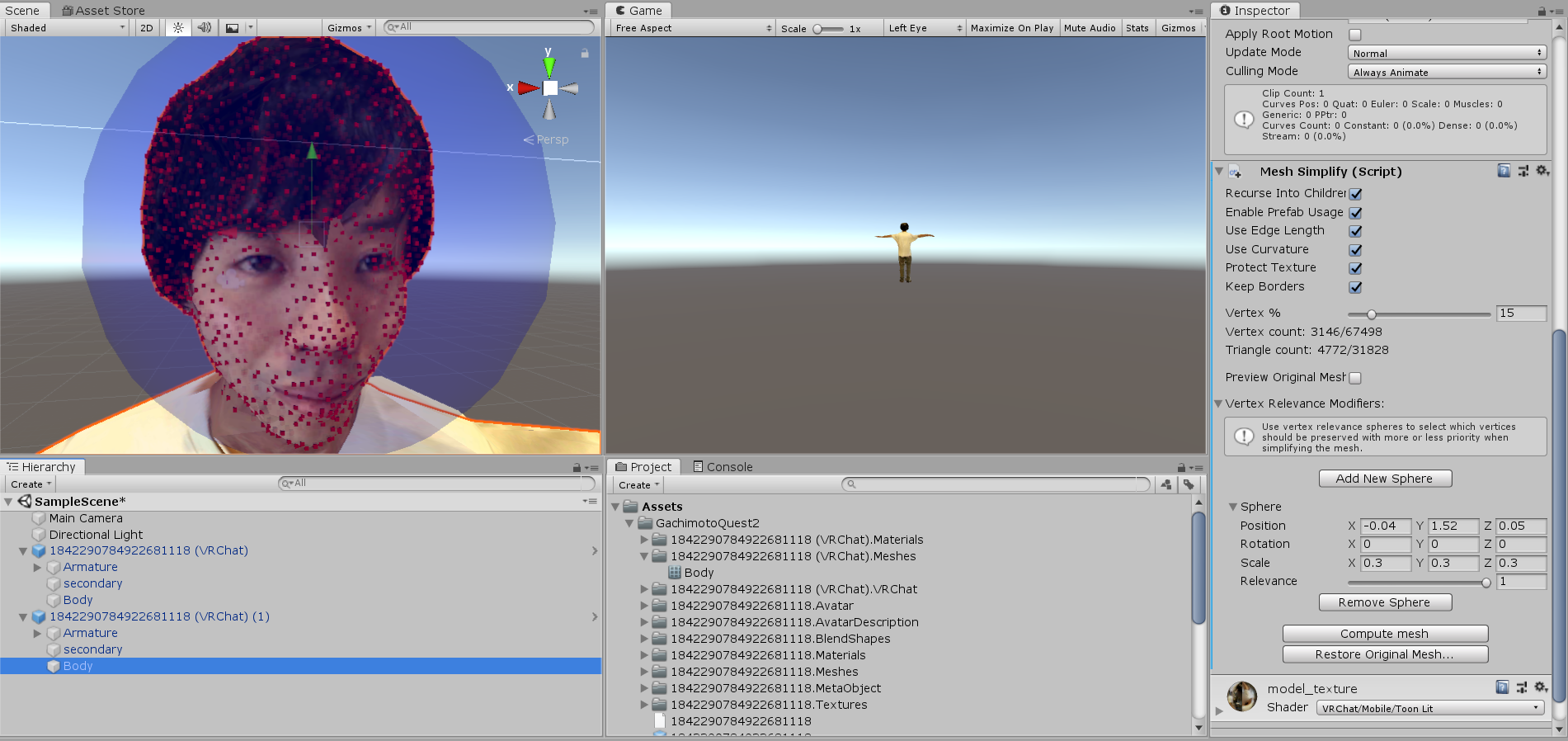This screenshot has height=741, width=1568.
Task: Open Mesh Simplify preset icon
Action: [x=1523, y=171]
